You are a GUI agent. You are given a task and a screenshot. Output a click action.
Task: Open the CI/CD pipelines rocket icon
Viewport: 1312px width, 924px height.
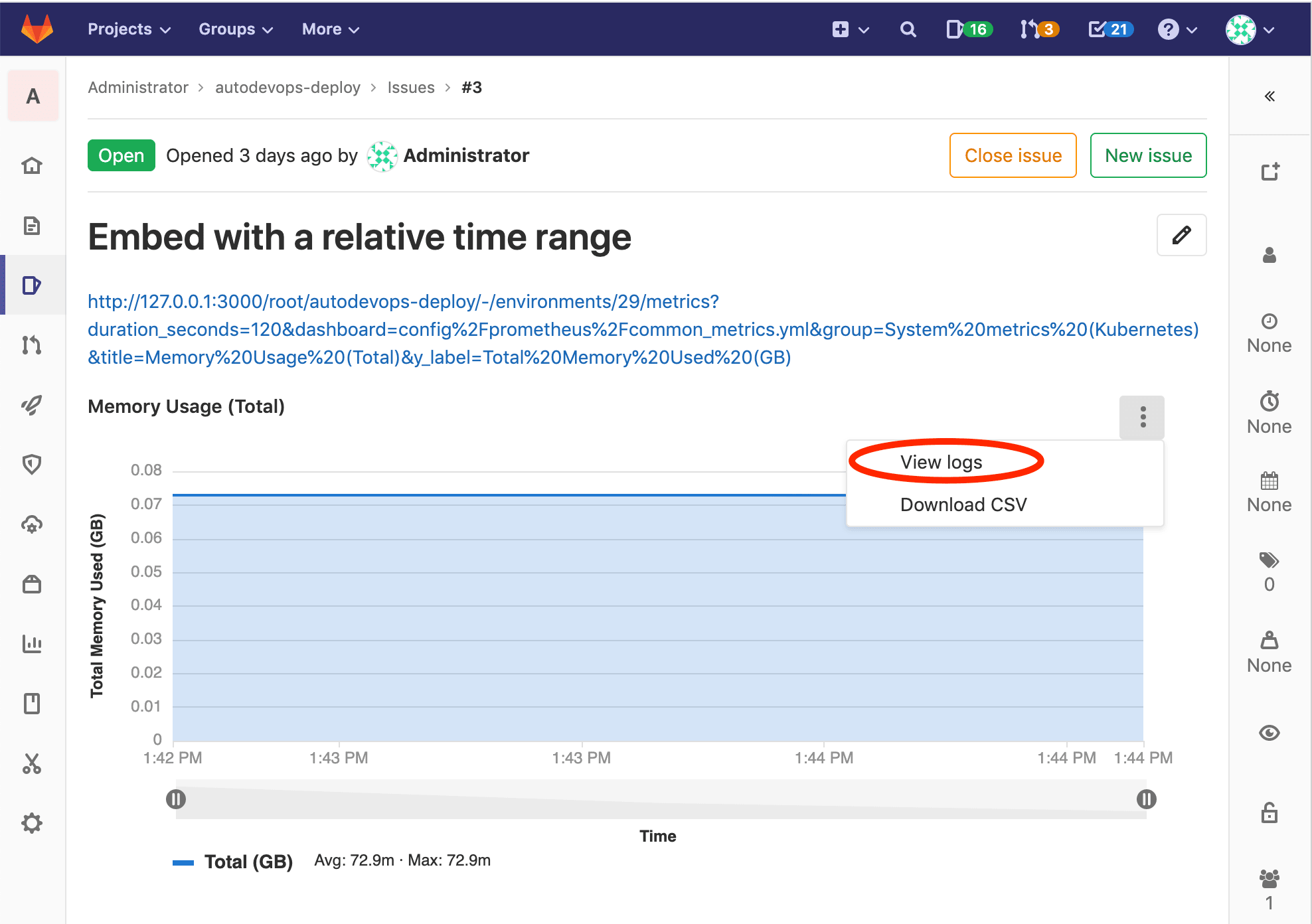pos(33,405)
